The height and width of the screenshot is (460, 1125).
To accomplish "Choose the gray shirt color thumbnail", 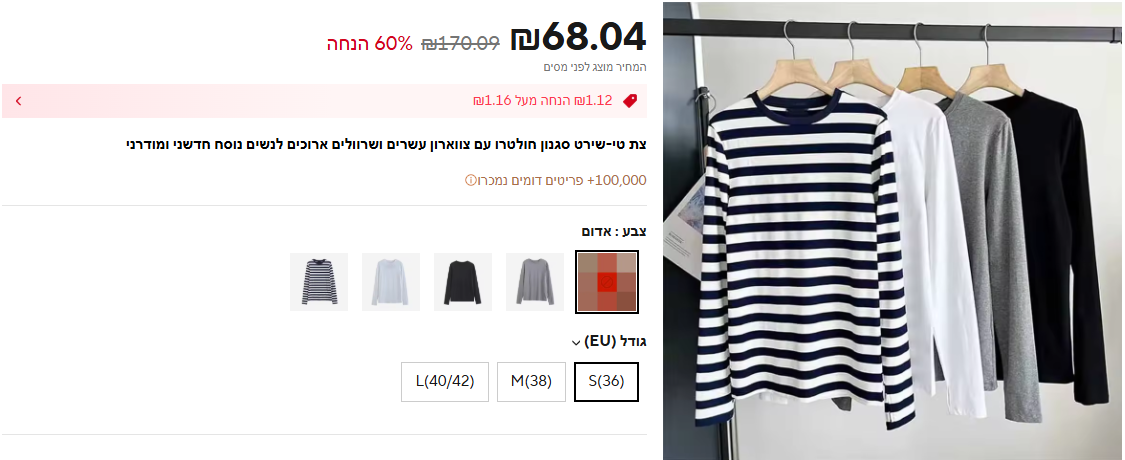I will point(535,282).
